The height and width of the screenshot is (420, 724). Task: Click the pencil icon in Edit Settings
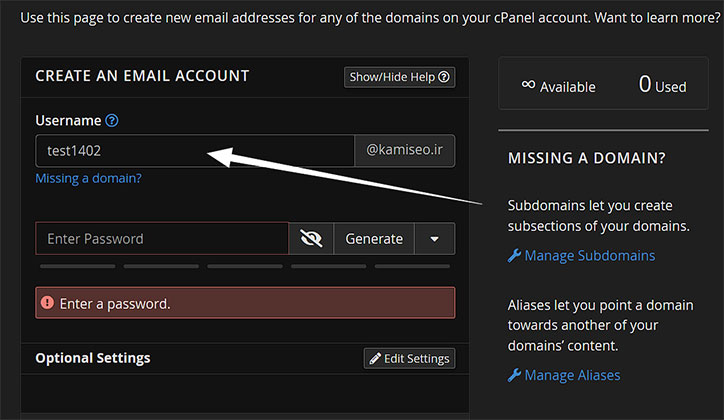[375, 359]
